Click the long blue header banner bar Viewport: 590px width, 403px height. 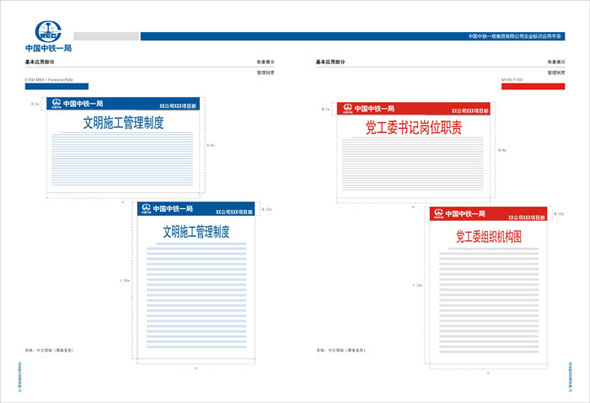click(x=353, y=36)
